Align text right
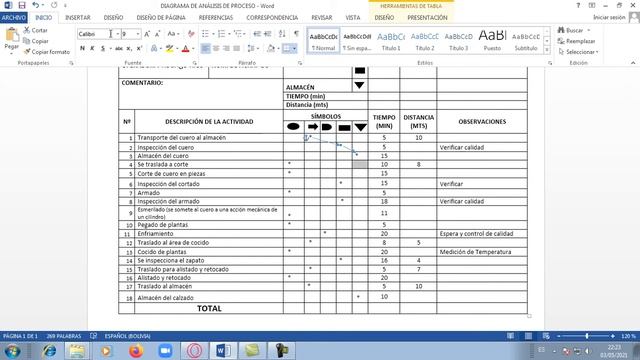 tap(226, 48)
